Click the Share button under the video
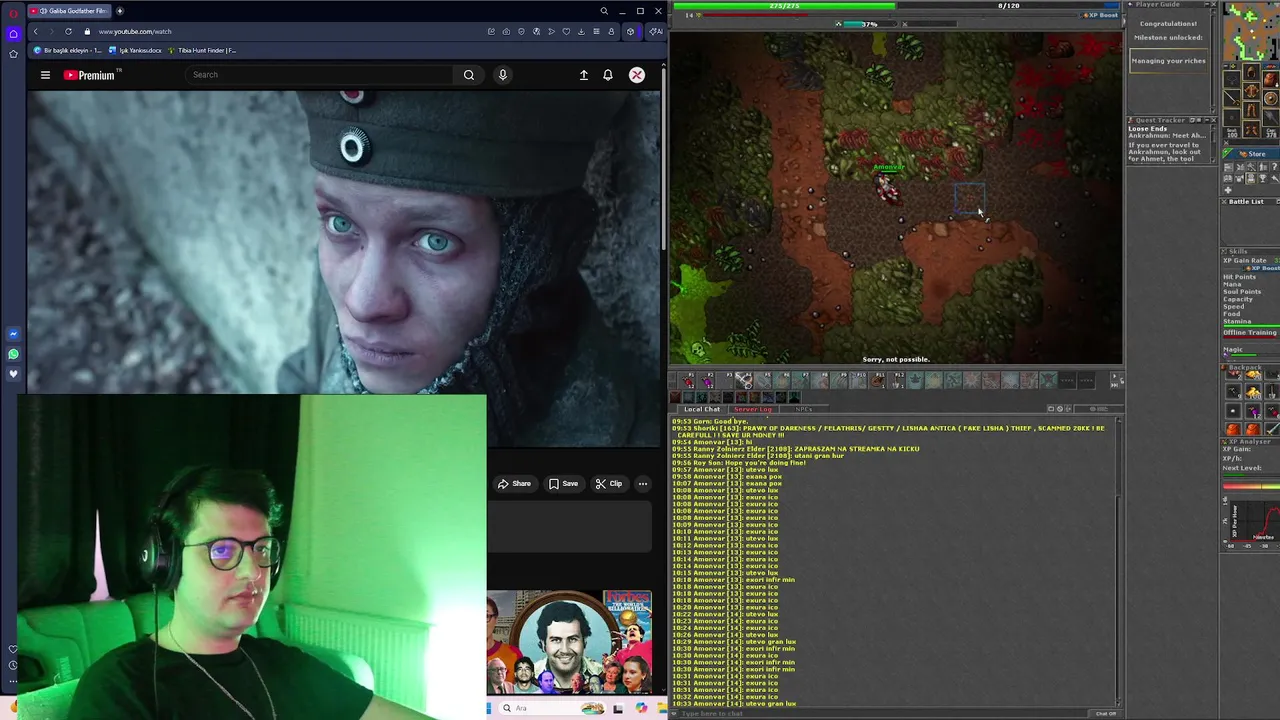 tap(514, 484)
